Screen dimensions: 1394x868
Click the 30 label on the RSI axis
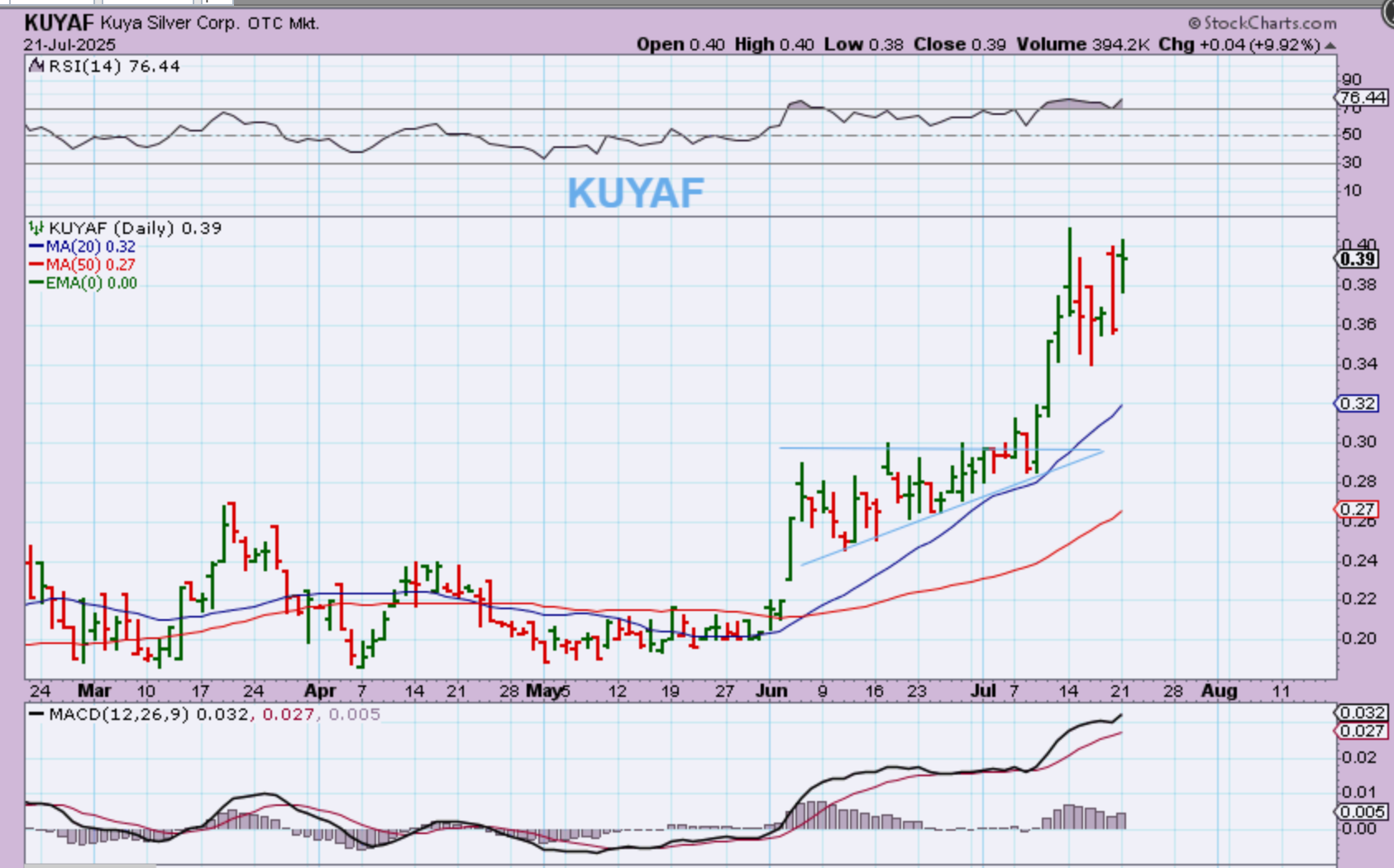point(1351,162)
